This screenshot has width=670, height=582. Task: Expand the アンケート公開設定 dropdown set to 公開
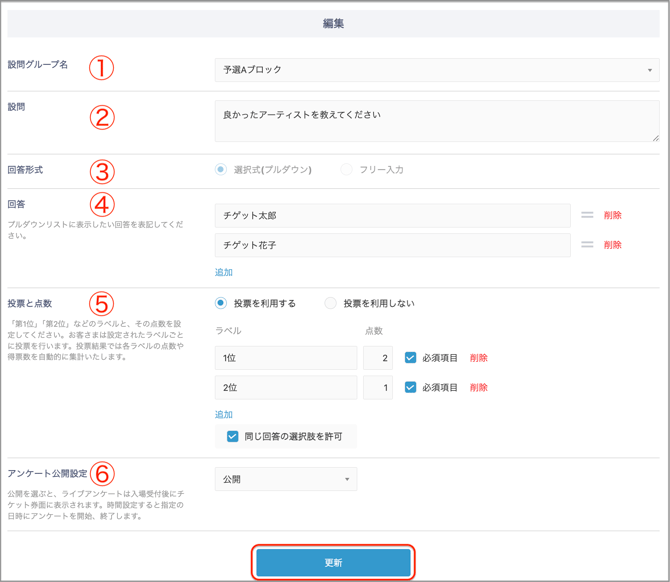286,479
